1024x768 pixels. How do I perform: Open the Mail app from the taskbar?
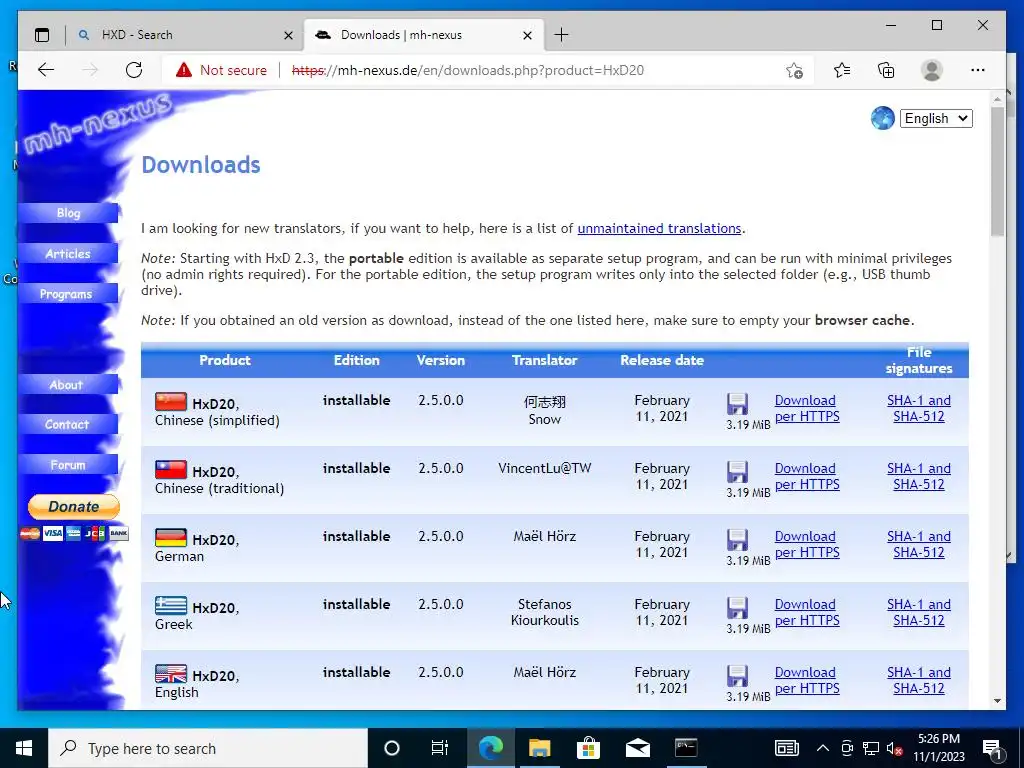click(637, 748)
